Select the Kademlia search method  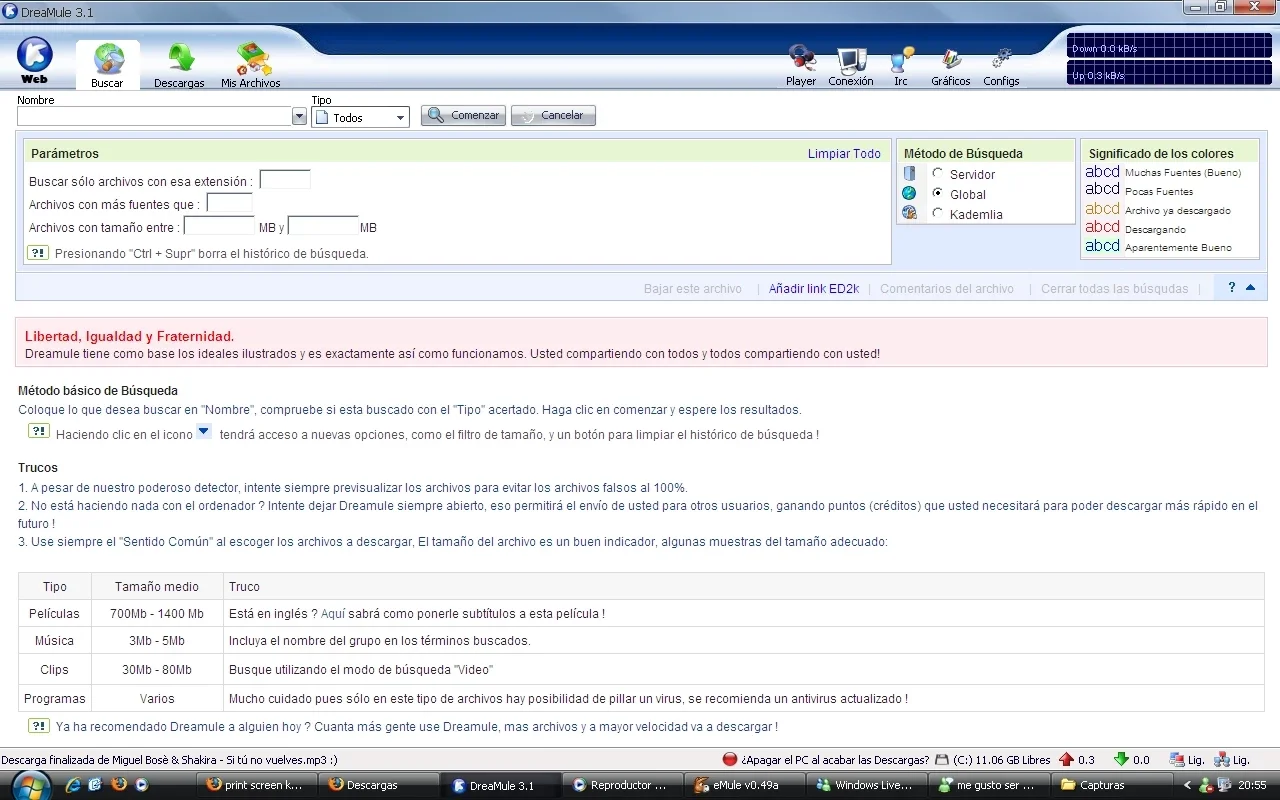click(937, 213)
